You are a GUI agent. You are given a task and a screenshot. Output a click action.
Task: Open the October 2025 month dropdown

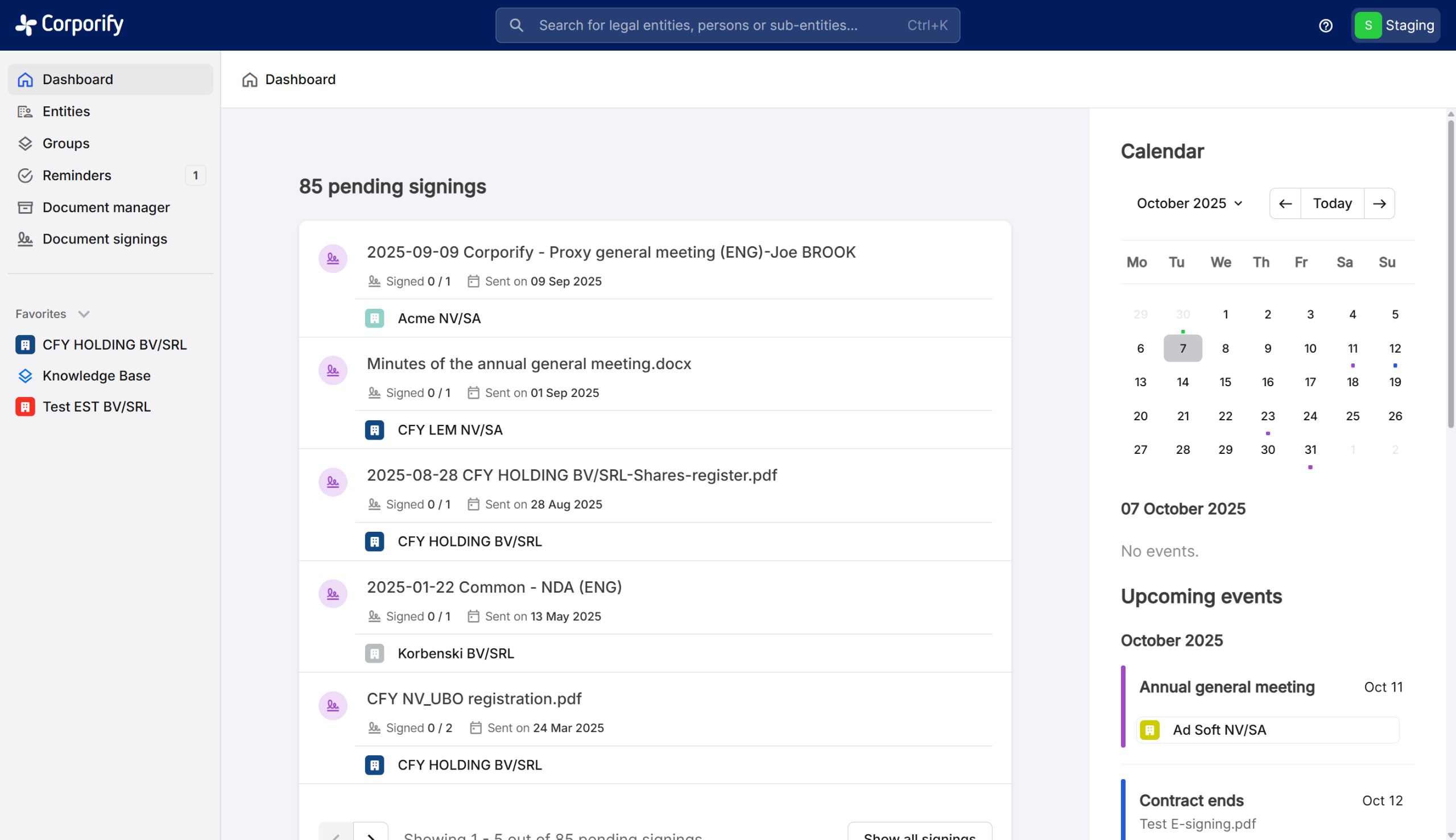pyautogui.click(x=1189, y=203)
